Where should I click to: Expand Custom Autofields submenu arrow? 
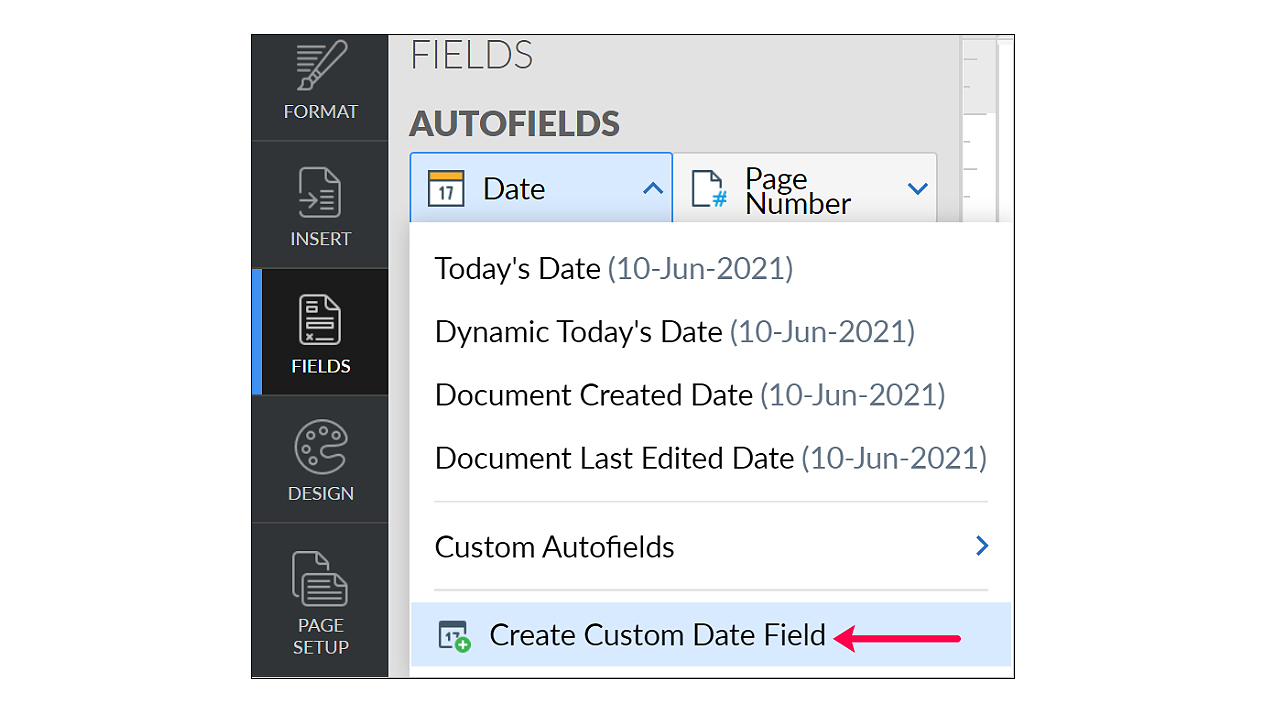pyautogui.click(x=982, y=546)
